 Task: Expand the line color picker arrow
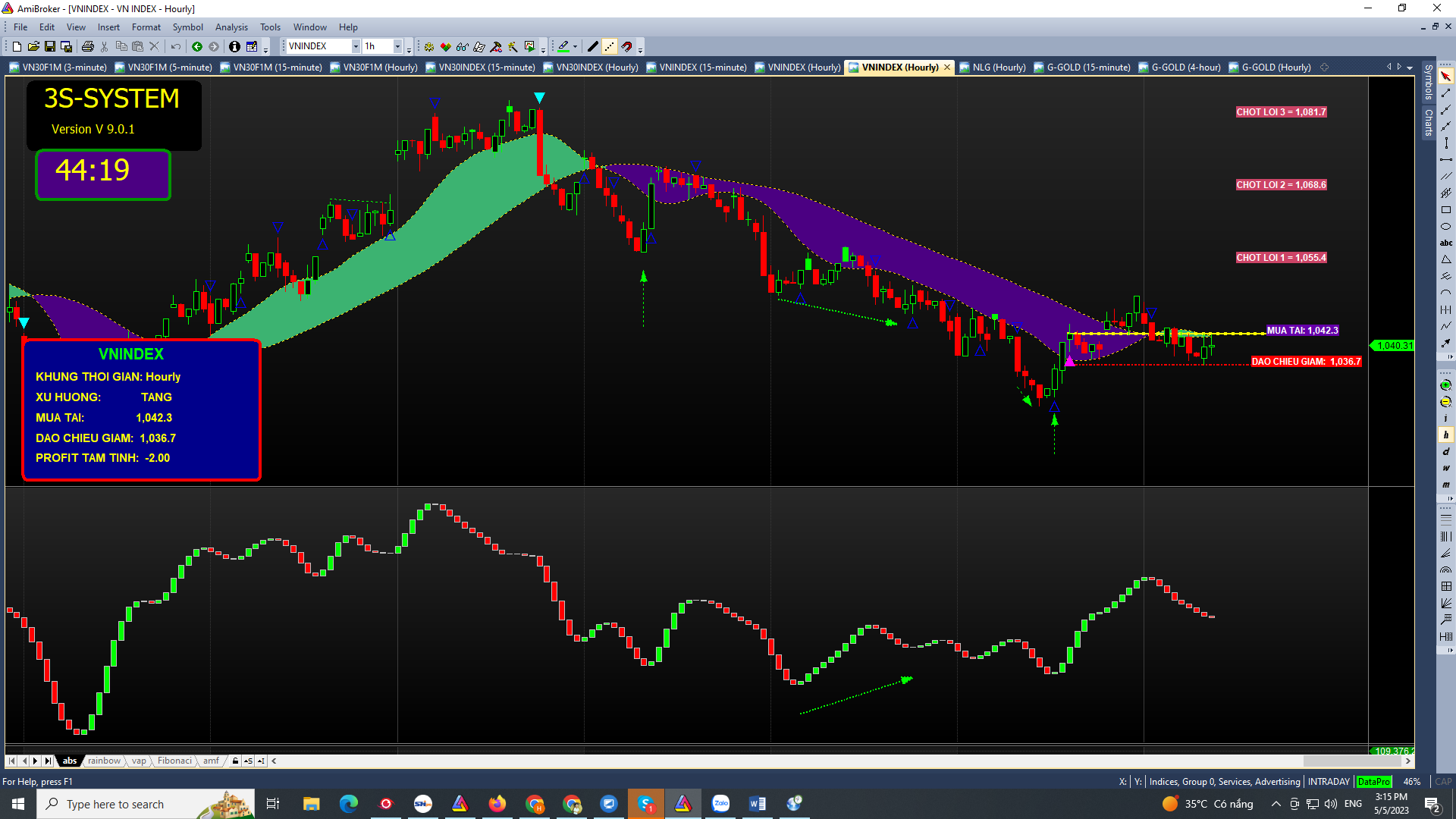tap(575, 47)
